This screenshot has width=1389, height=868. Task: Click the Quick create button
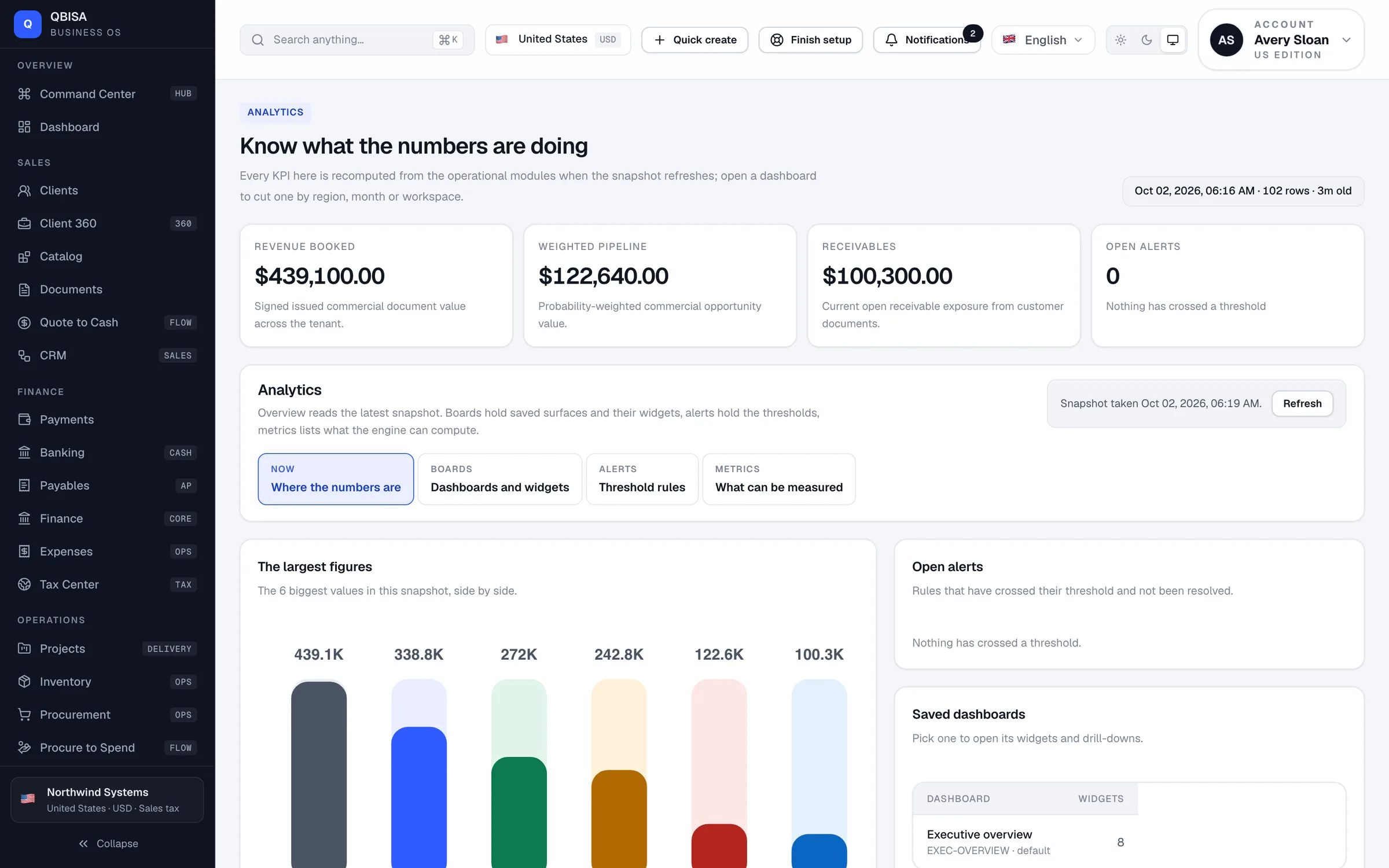(x=694, y=40)
